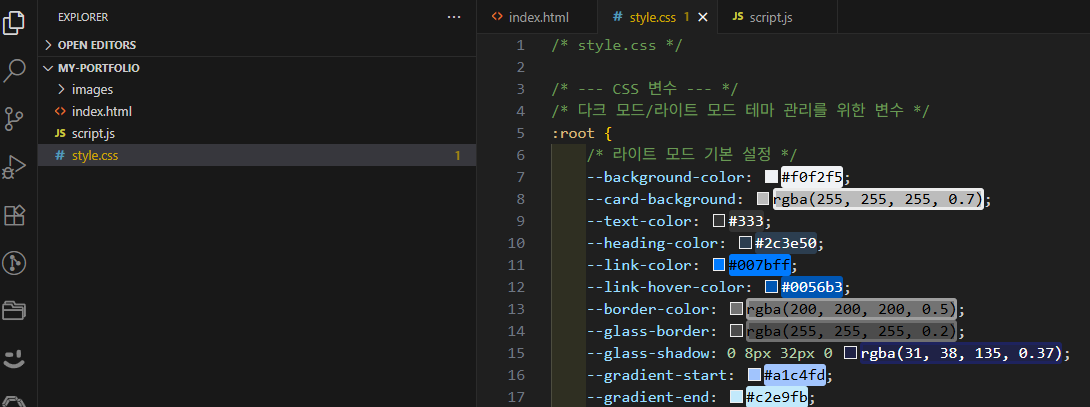
Task: Click the #2c3e50 heading-color swatch
Action: point(746,243)
